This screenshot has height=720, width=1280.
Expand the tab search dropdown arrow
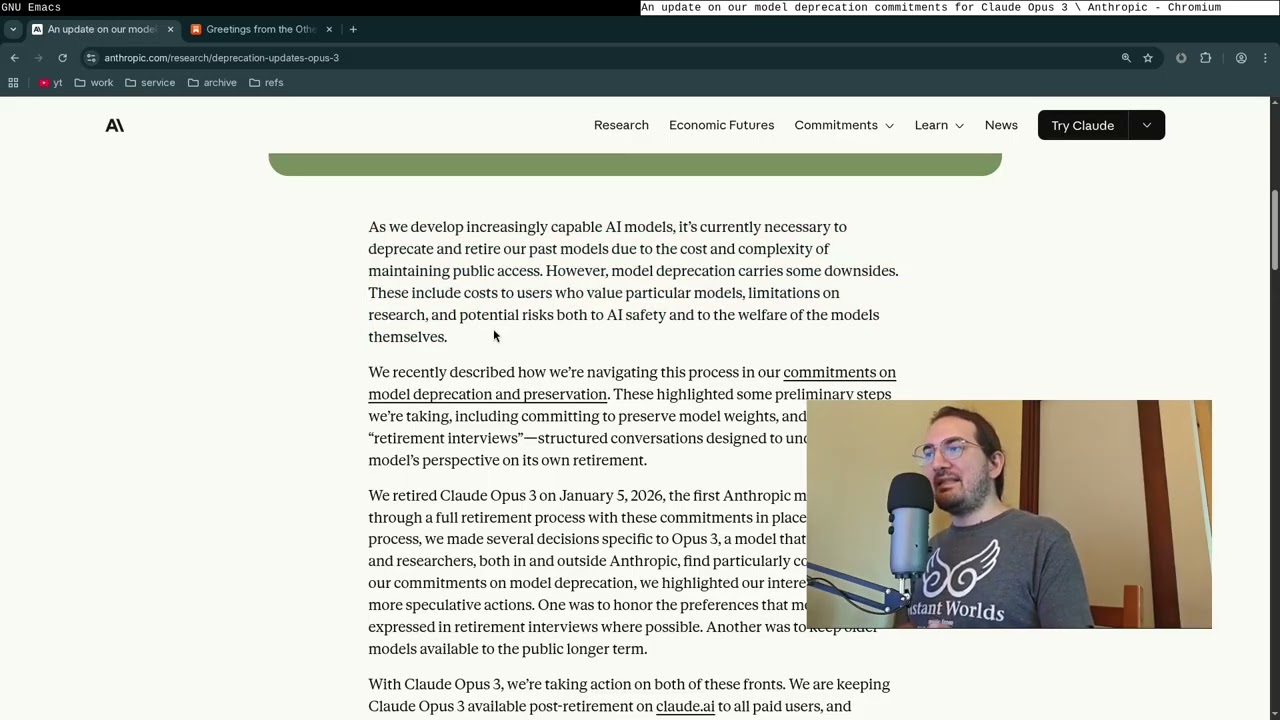point(12,29)
